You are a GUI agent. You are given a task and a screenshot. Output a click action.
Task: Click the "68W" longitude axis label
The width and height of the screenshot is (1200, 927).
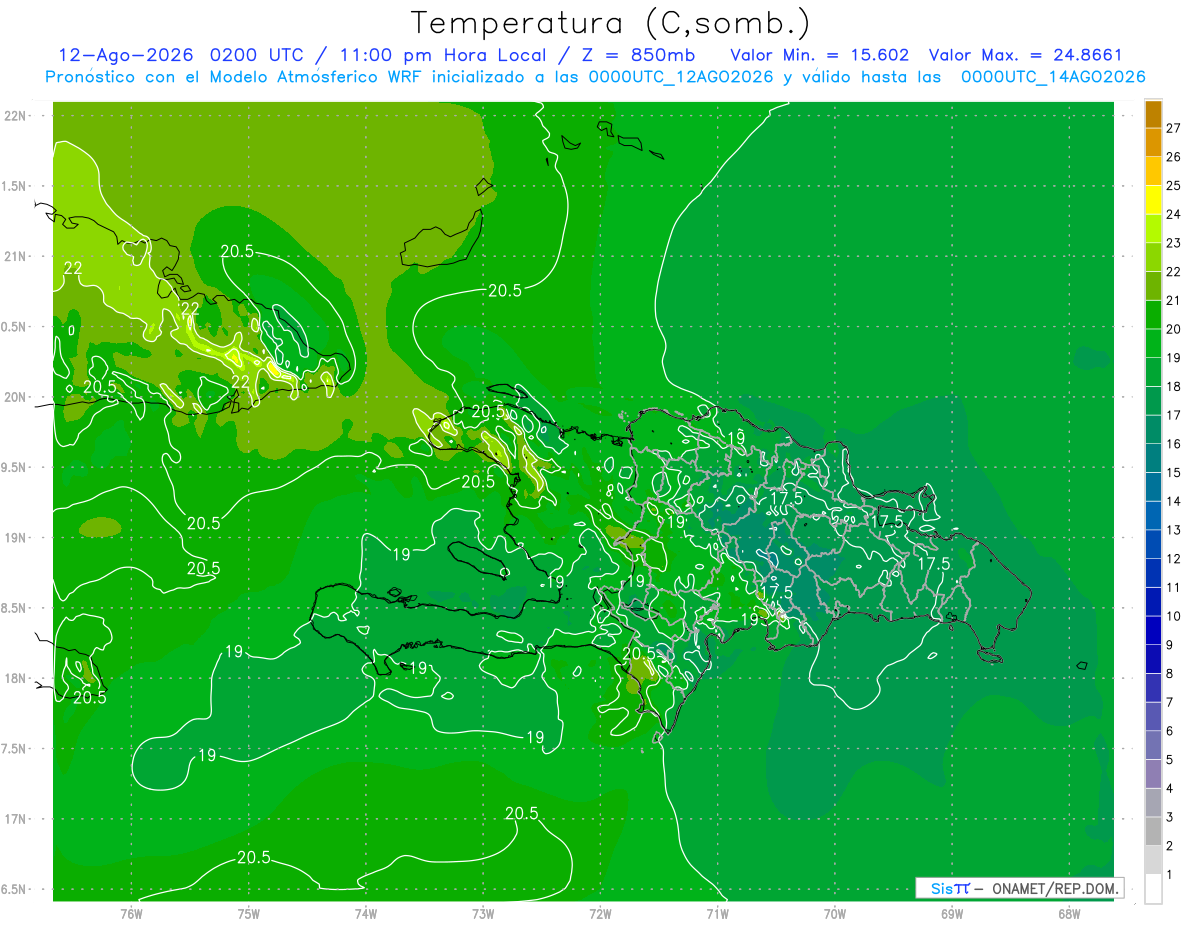(1069, 913)
